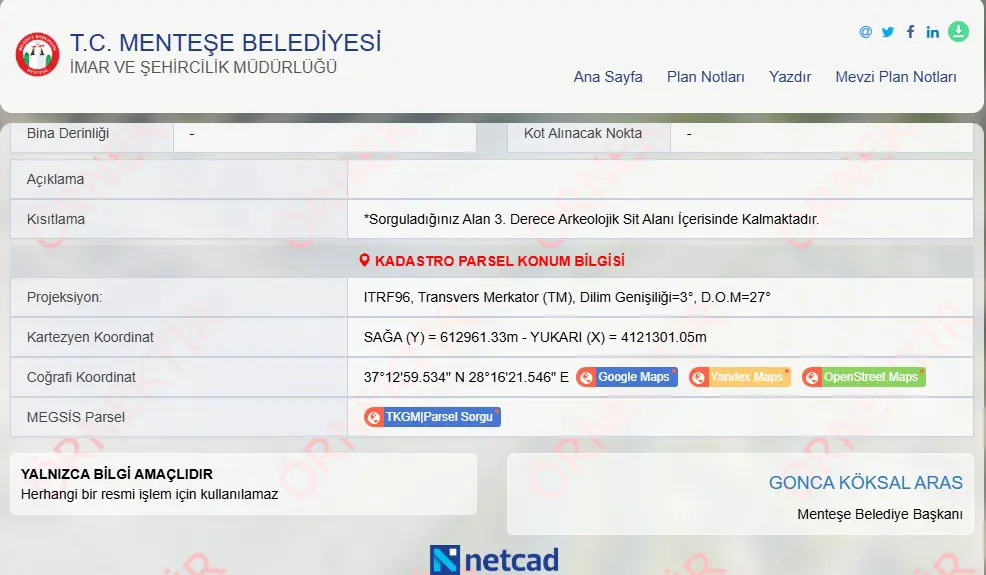Click the Kartezyen Koordinat value
This screenshot has height=575, width=986.
click(x=535, y=337)
